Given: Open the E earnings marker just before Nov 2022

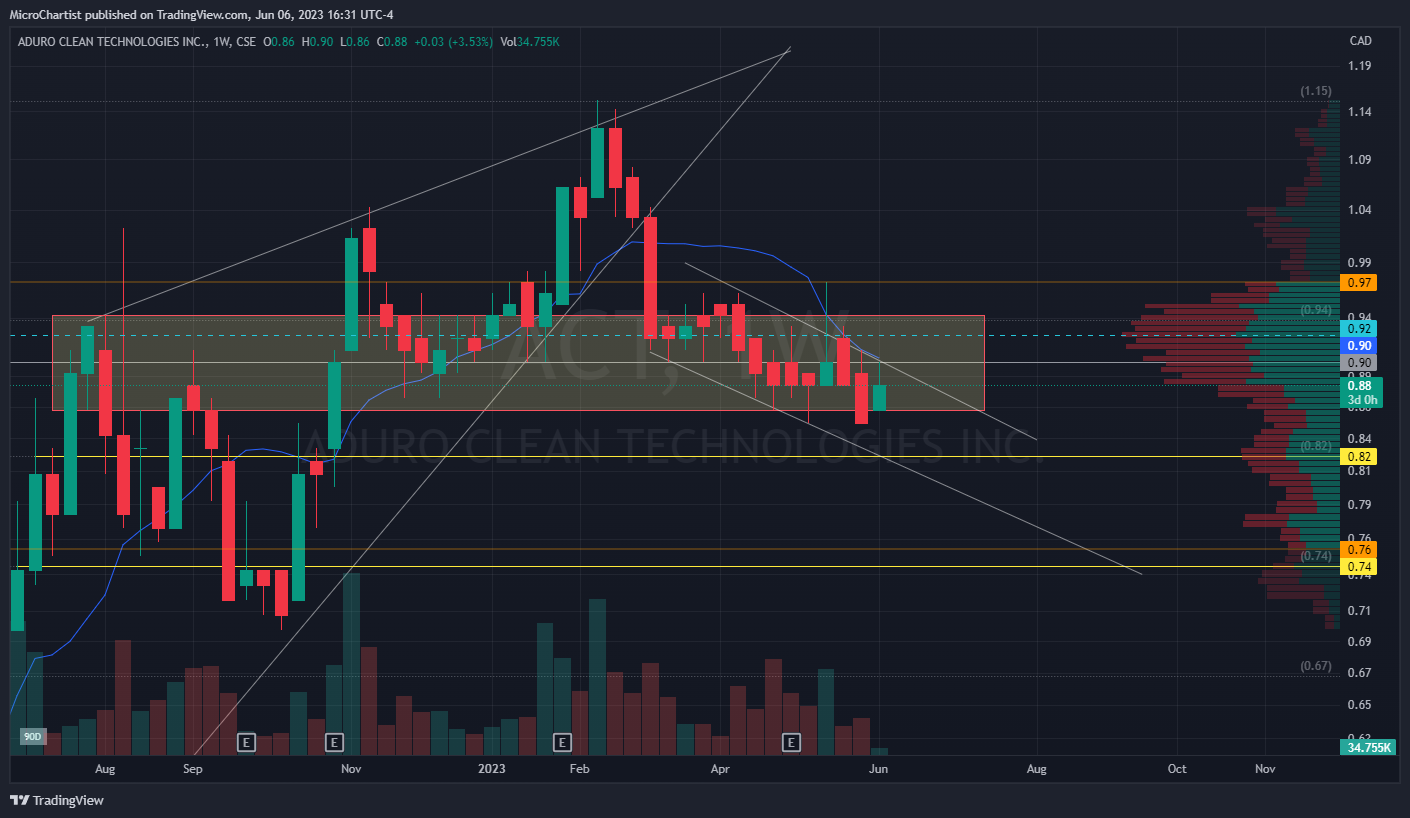Looking at the screenshot, I should (x=335, y=742).
